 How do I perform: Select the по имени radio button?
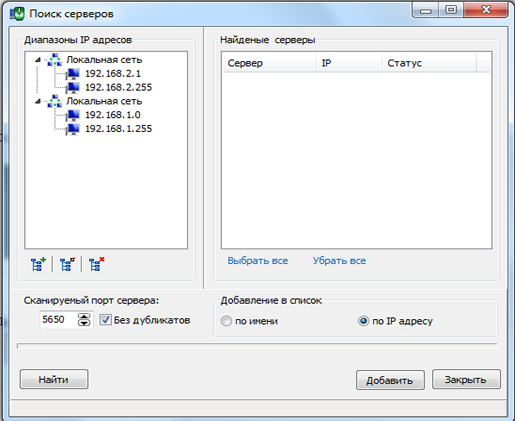click(226, 321)
